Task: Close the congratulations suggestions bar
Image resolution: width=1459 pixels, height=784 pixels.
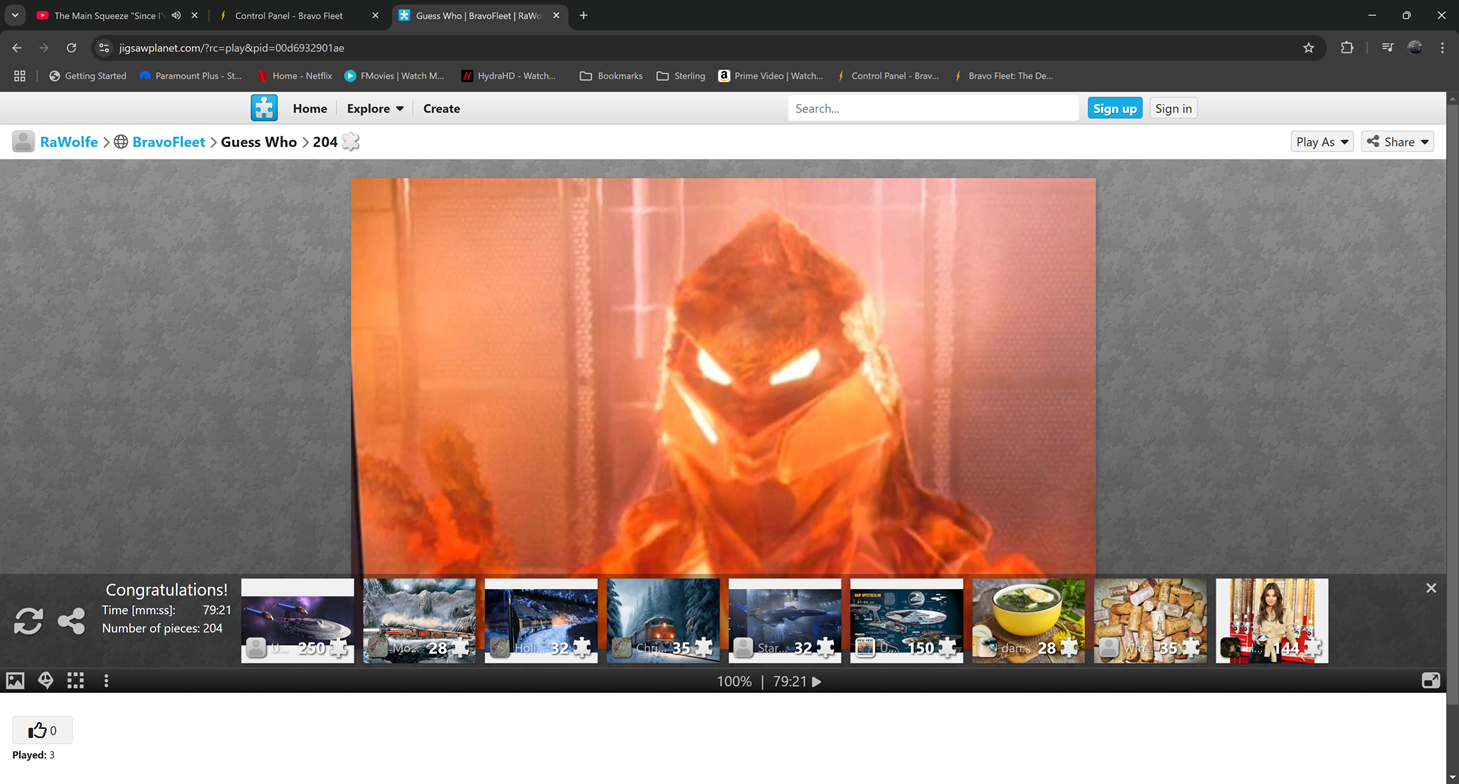Action: [1431, 588]
